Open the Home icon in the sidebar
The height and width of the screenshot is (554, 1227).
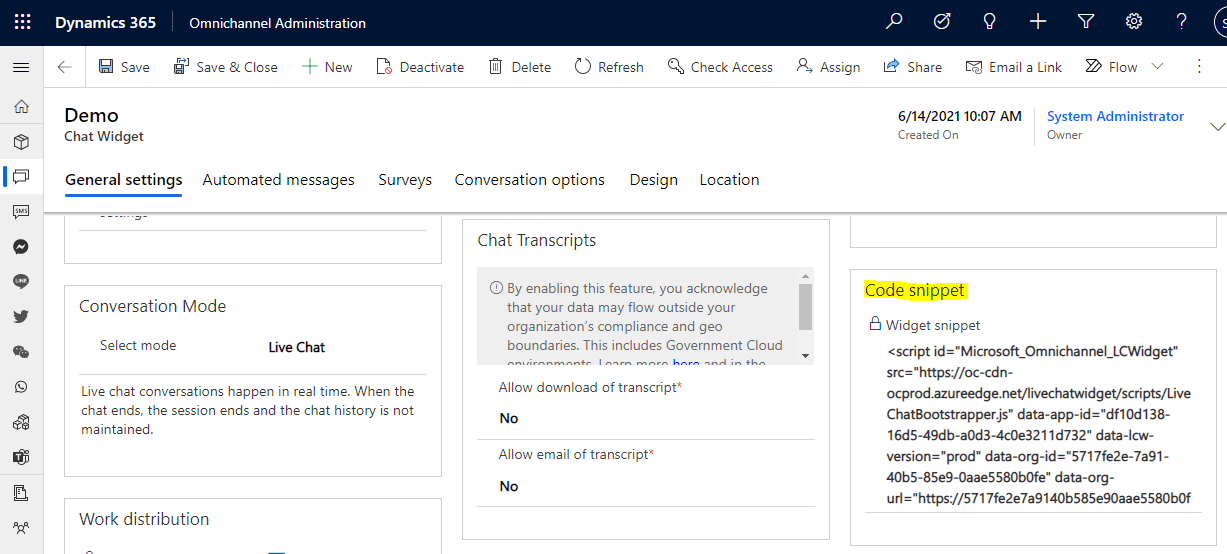click(x=21, y=107)
